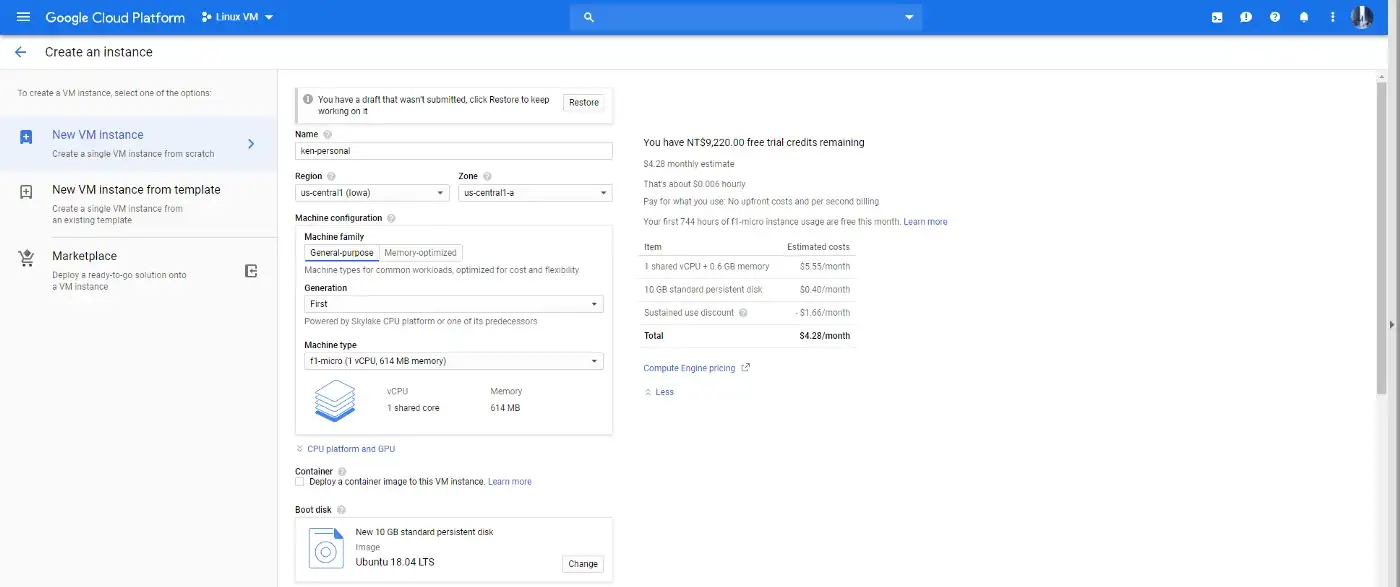The height and width of the screenshot is (587, 1400).
Task: Click the Ubuntu 18.04 LTS text
Action: [395, 562]
